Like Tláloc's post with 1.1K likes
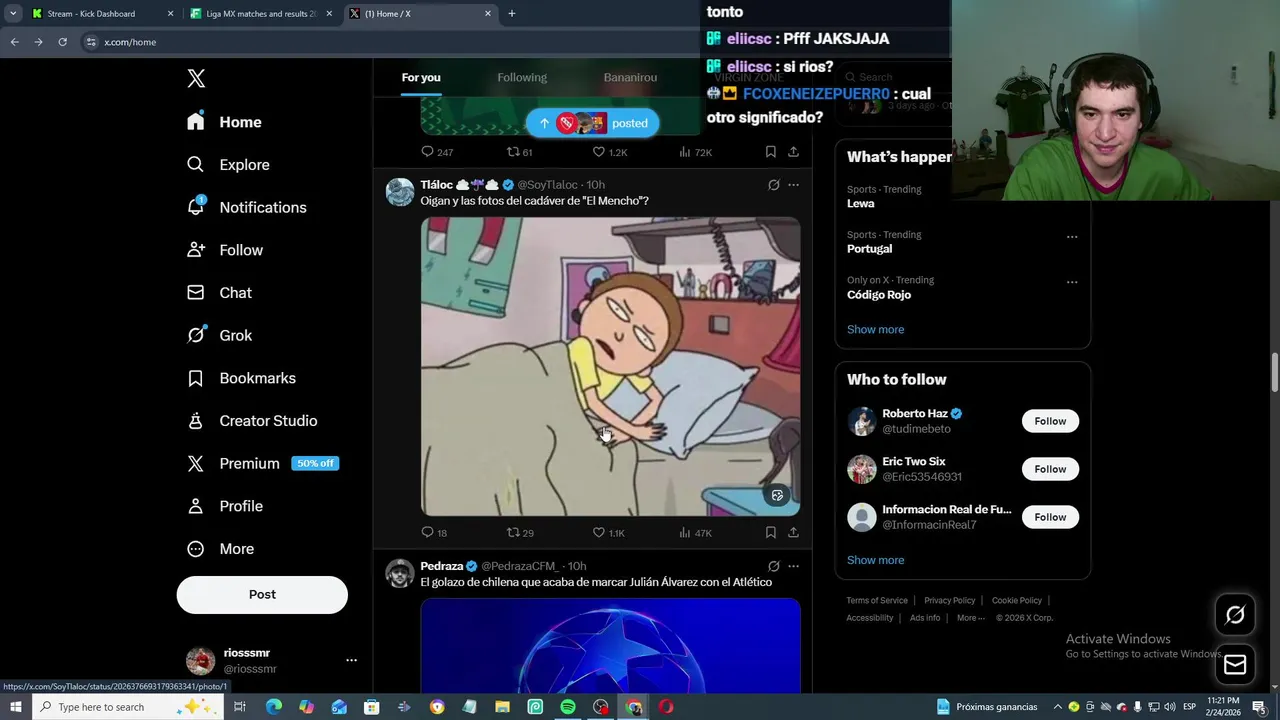1280x720 pixels. coord(608,533)
